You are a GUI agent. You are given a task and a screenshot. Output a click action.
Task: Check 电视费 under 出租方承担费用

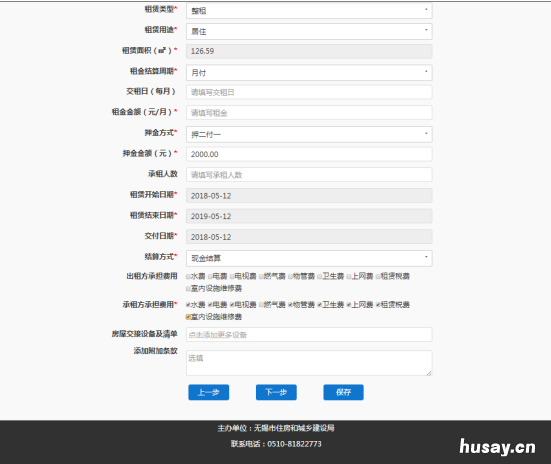point(232,277)
